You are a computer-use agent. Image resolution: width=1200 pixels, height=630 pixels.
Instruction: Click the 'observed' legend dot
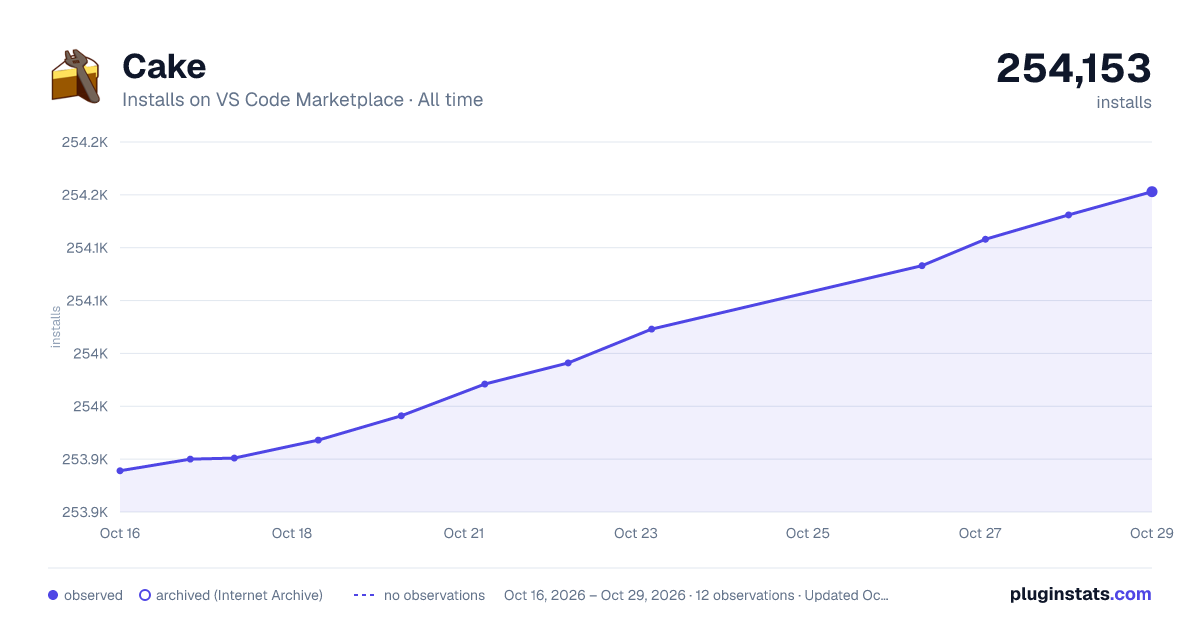click(x=53, y=595)
